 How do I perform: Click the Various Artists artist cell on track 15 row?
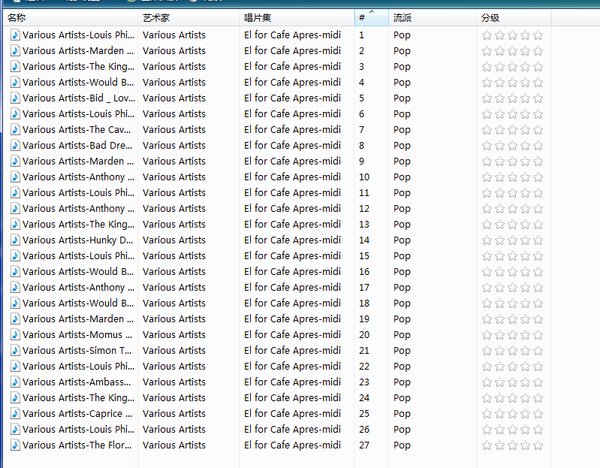[174, 256]
